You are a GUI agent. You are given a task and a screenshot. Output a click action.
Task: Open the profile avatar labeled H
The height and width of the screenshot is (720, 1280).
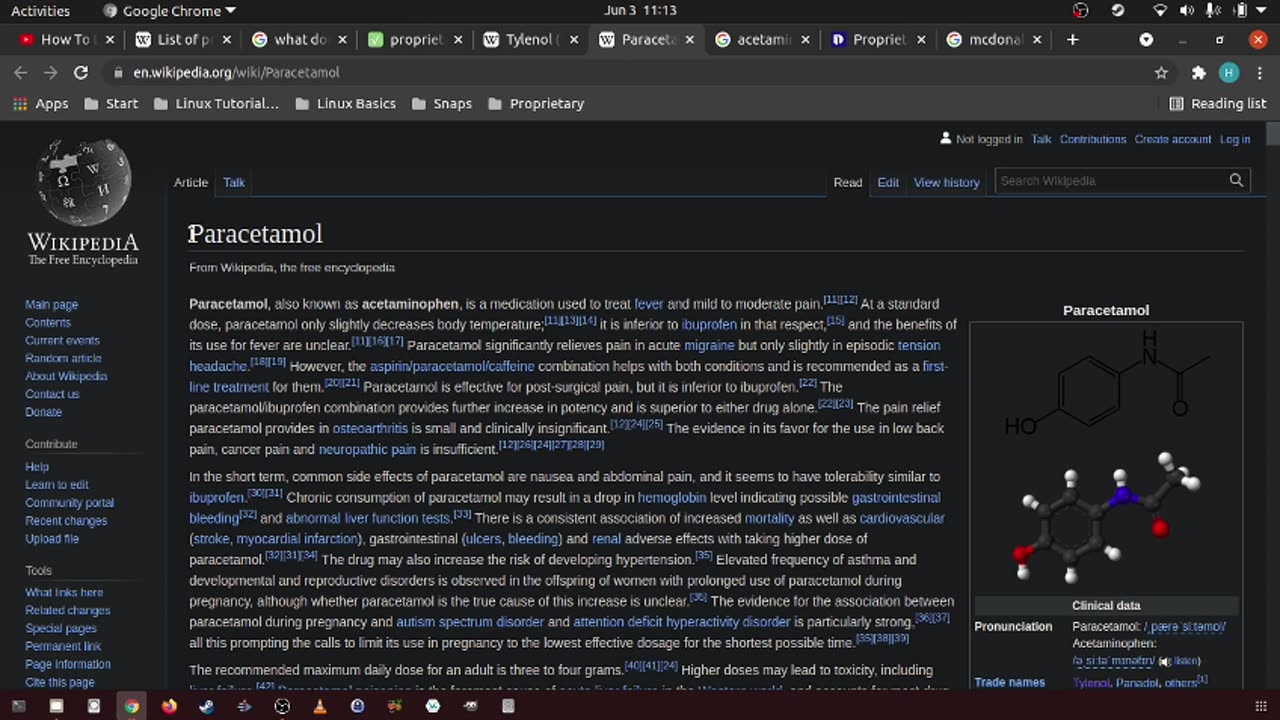coord(1229,72)
